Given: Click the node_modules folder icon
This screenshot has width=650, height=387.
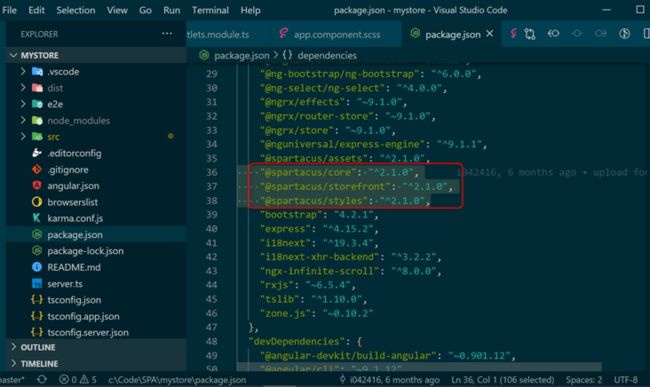Looking at the screenshot, I should [x=37, y=120].
